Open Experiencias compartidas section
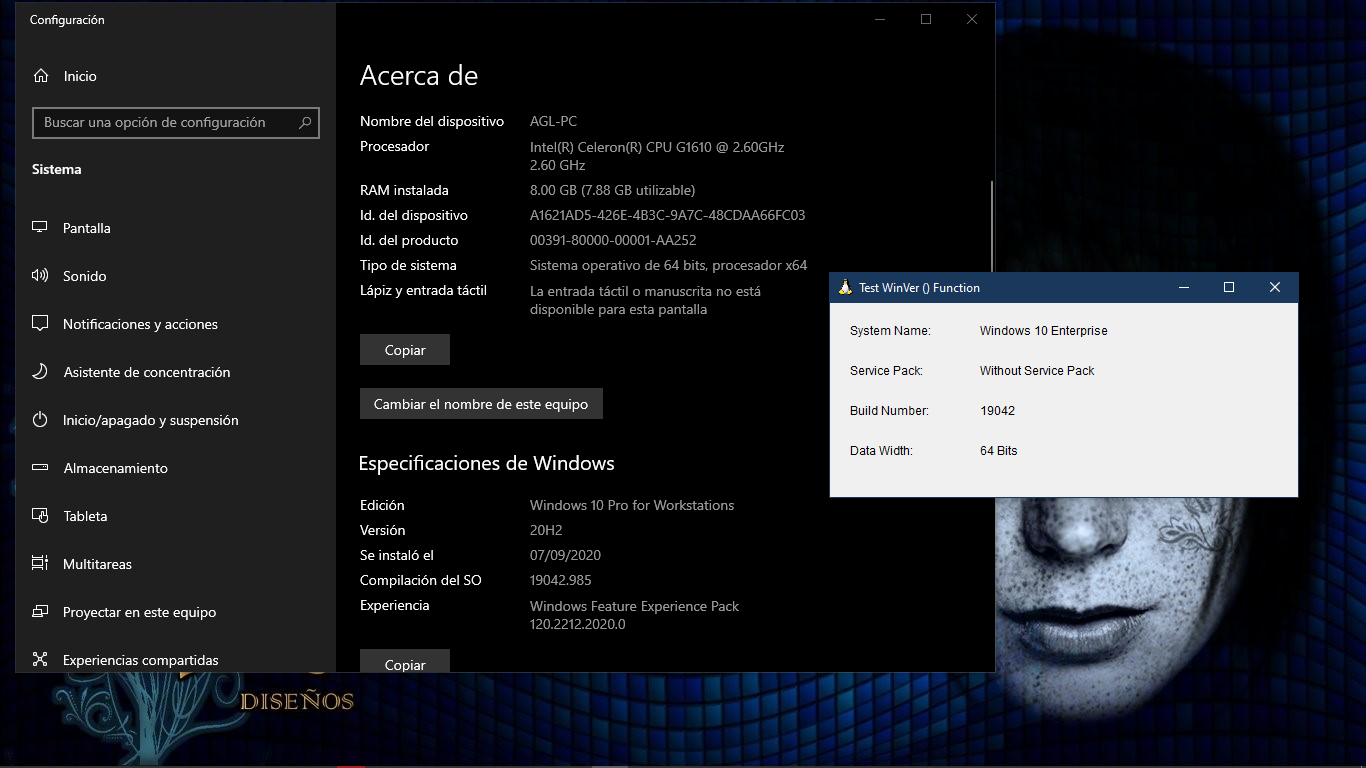The height and width of the screenshot is (768, 1366). [176, 658]
